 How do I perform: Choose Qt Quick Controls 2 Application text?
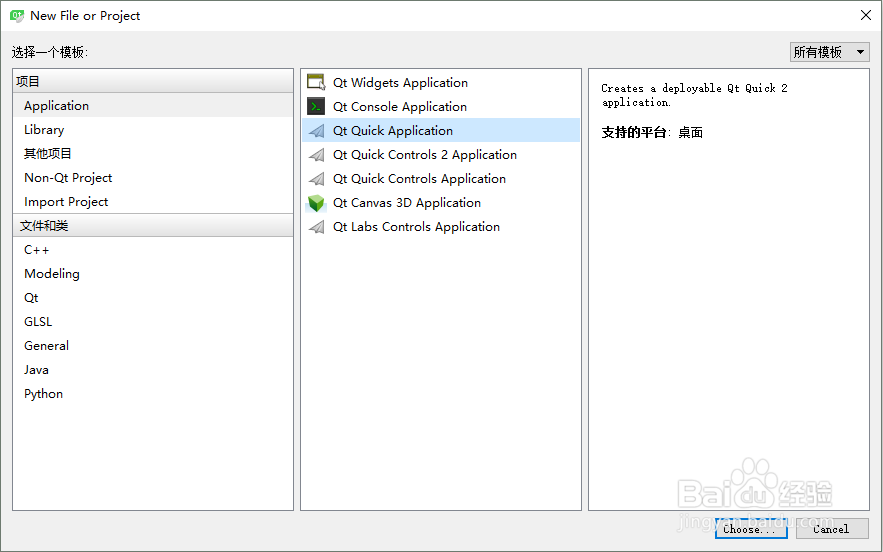click(425, 155)
